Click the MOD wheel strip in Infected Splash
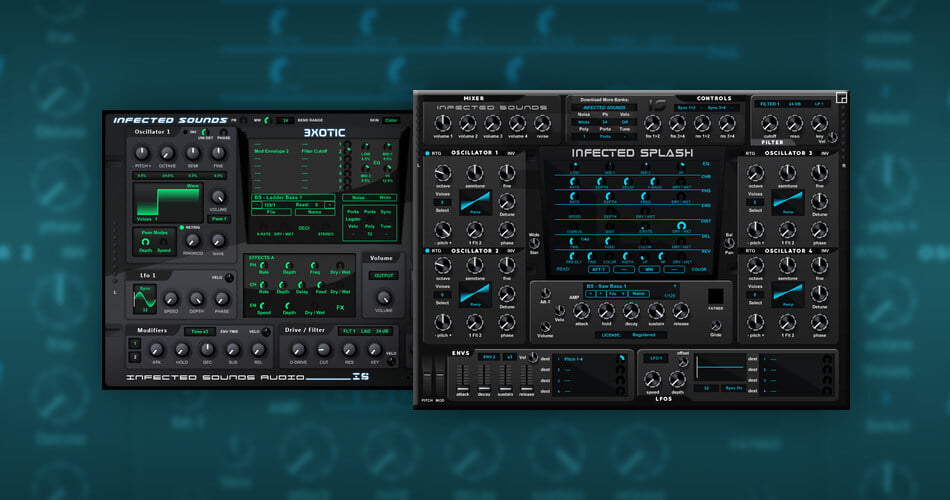This screenshot has width=950, height=500. pyautogui.click(x=440, y=376)
